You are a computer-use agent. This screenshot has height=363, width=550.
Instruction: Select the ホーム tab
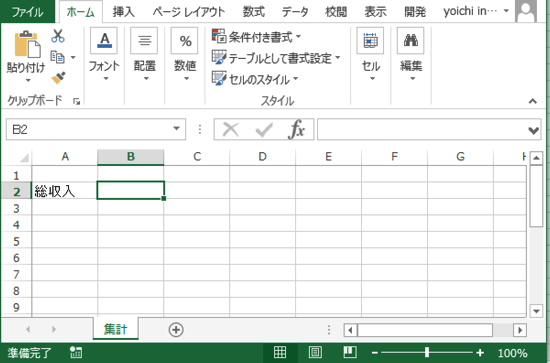tap(81, 12)
